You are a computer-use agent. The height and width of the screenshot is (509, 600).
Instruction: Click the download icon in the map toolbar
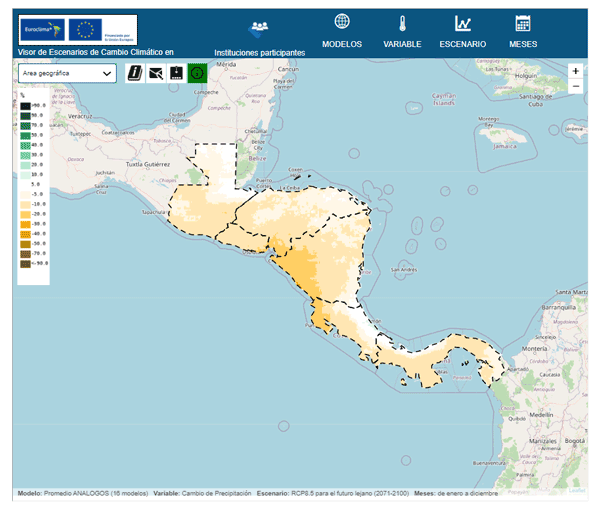176,72
